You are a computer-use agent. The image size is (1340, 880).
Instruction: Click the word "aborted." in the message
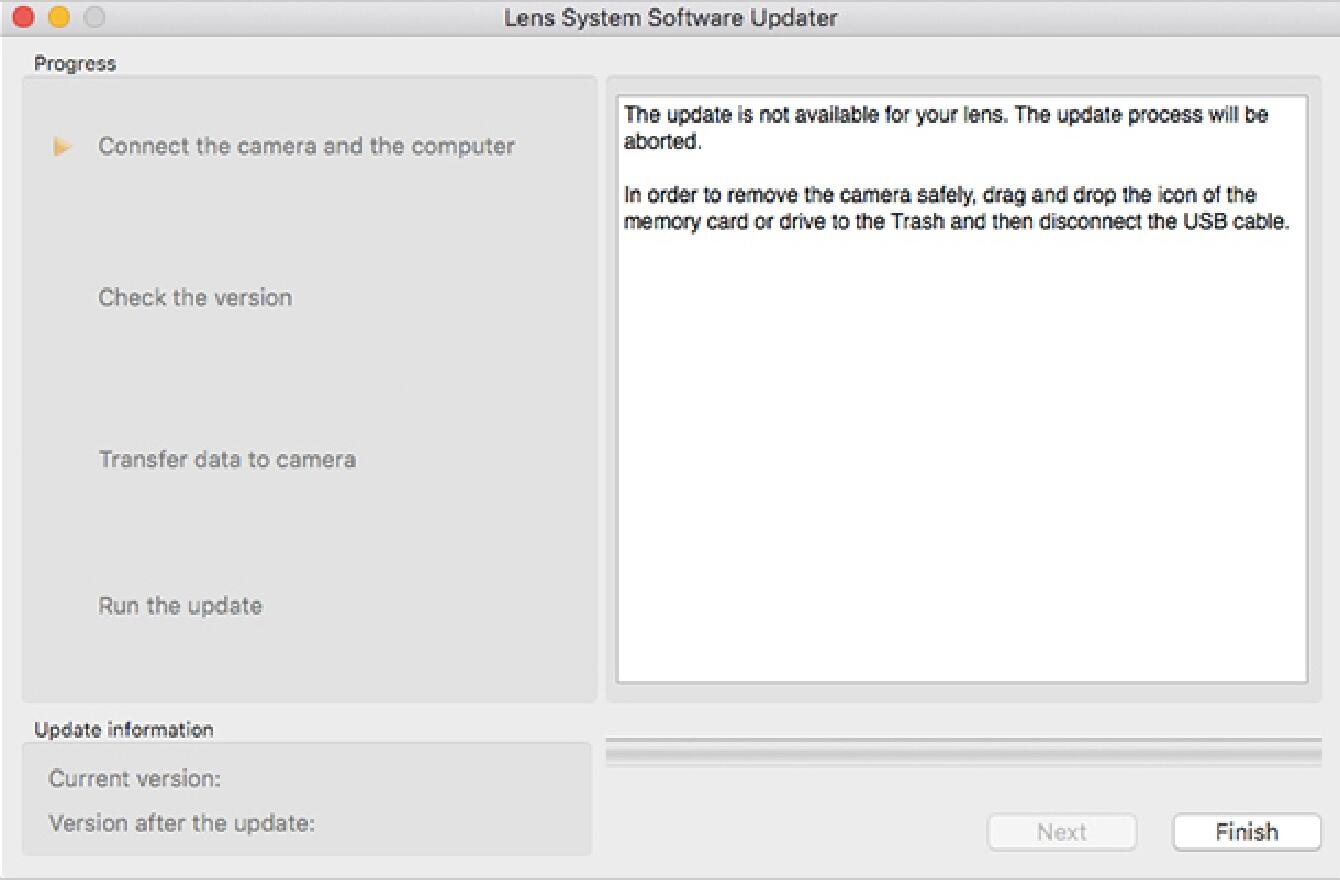click(x=659, y=141)
